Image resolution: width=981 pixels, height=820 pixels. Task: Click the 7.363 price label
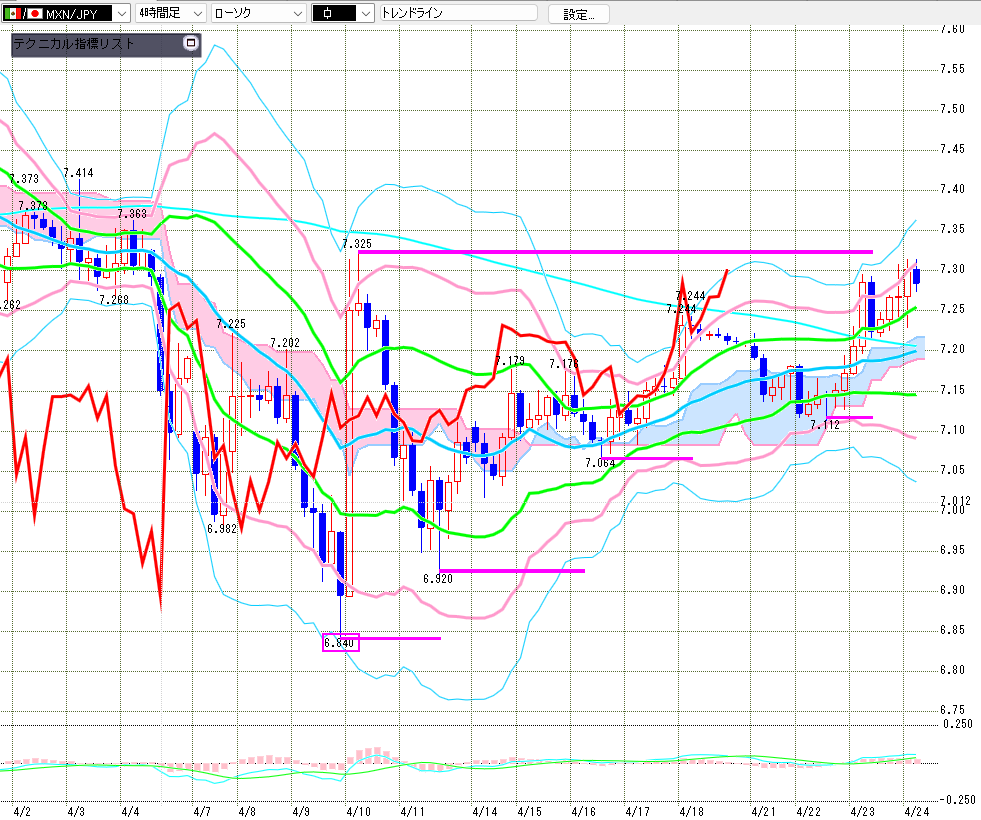coord(131,214)
